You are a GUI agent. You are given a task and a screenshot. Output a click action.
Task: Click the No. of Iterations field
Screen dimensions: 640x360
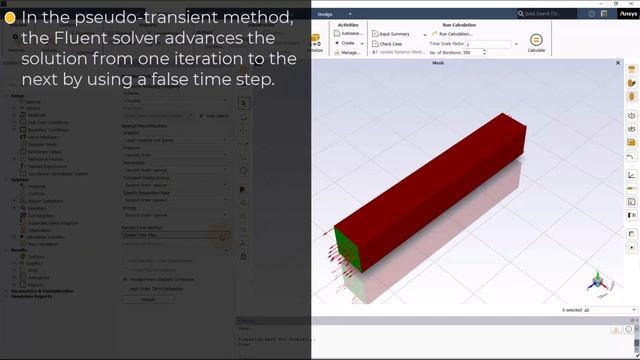pyautogui.click(x=472, y=52)
